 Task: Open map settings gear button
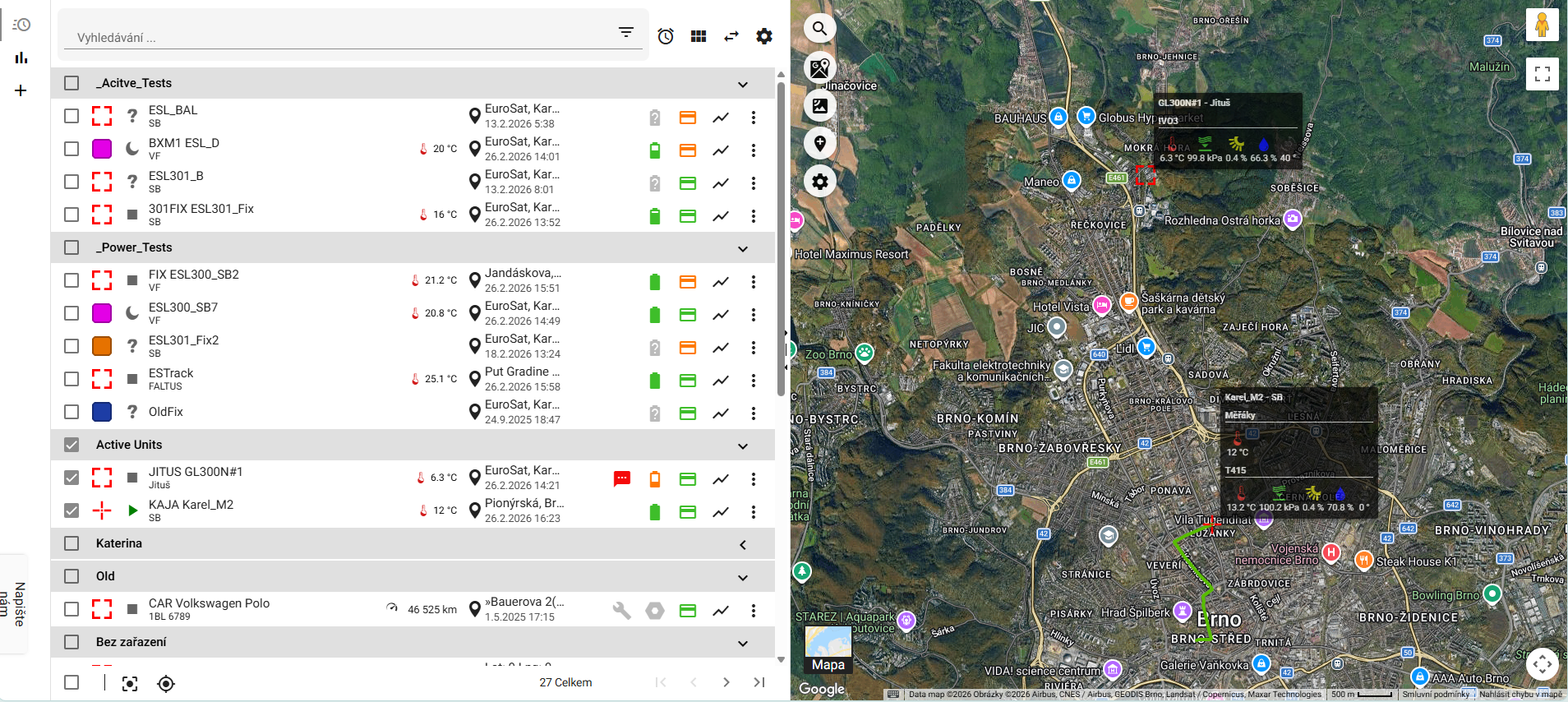click(x=819, y=181)
